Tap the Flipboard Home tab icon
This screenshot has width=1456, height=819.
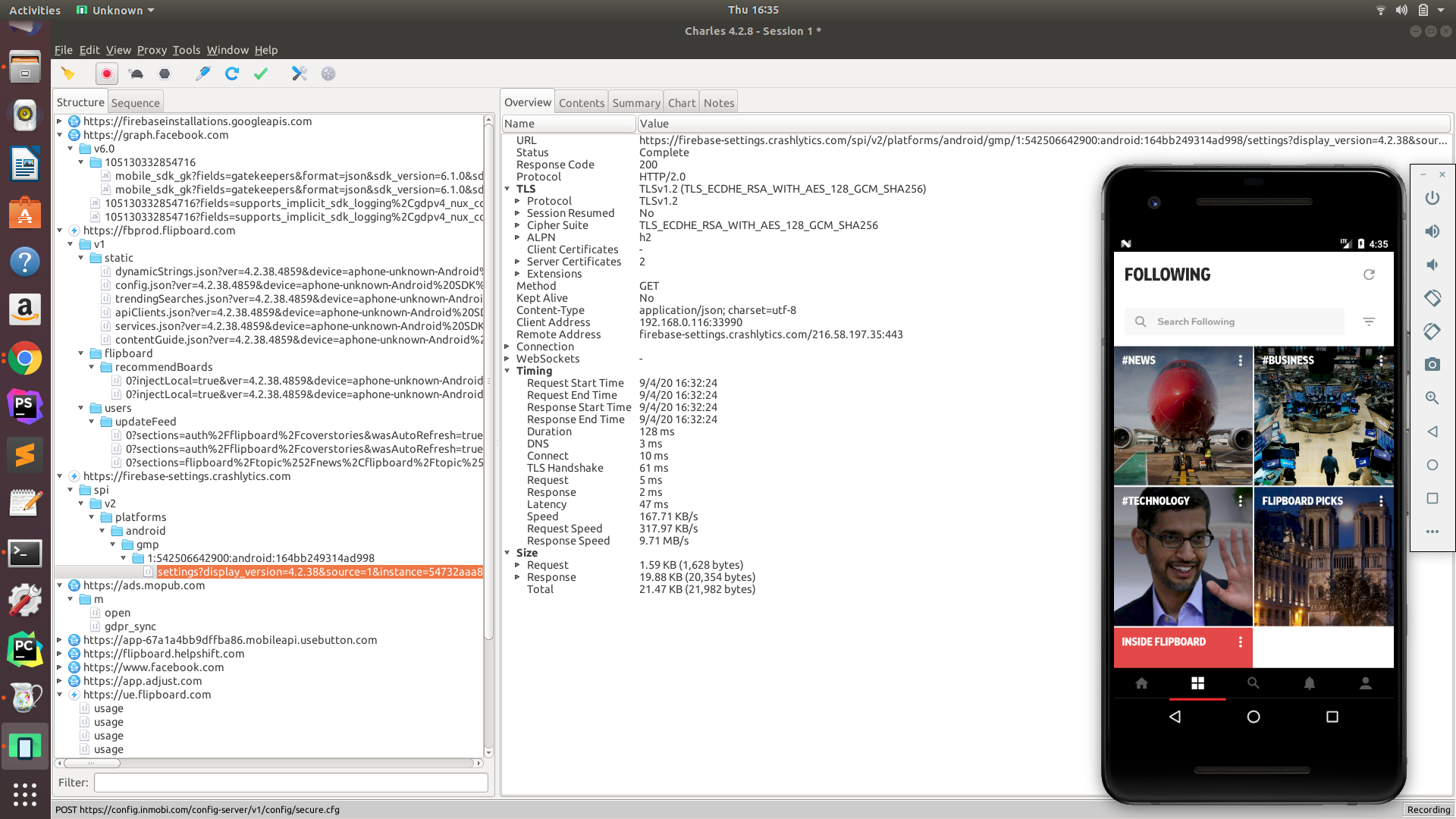[1141, 683]
